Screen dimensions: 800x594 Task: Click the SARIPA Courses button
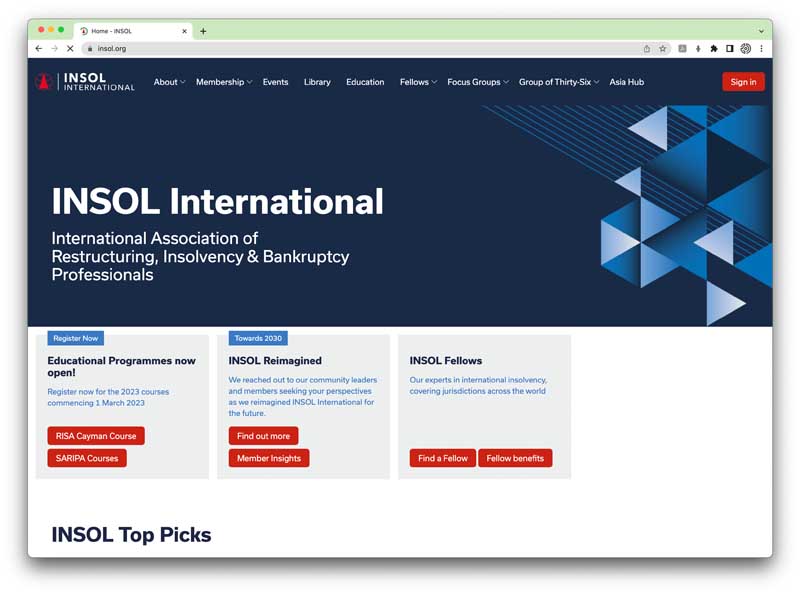coord(87,458)
